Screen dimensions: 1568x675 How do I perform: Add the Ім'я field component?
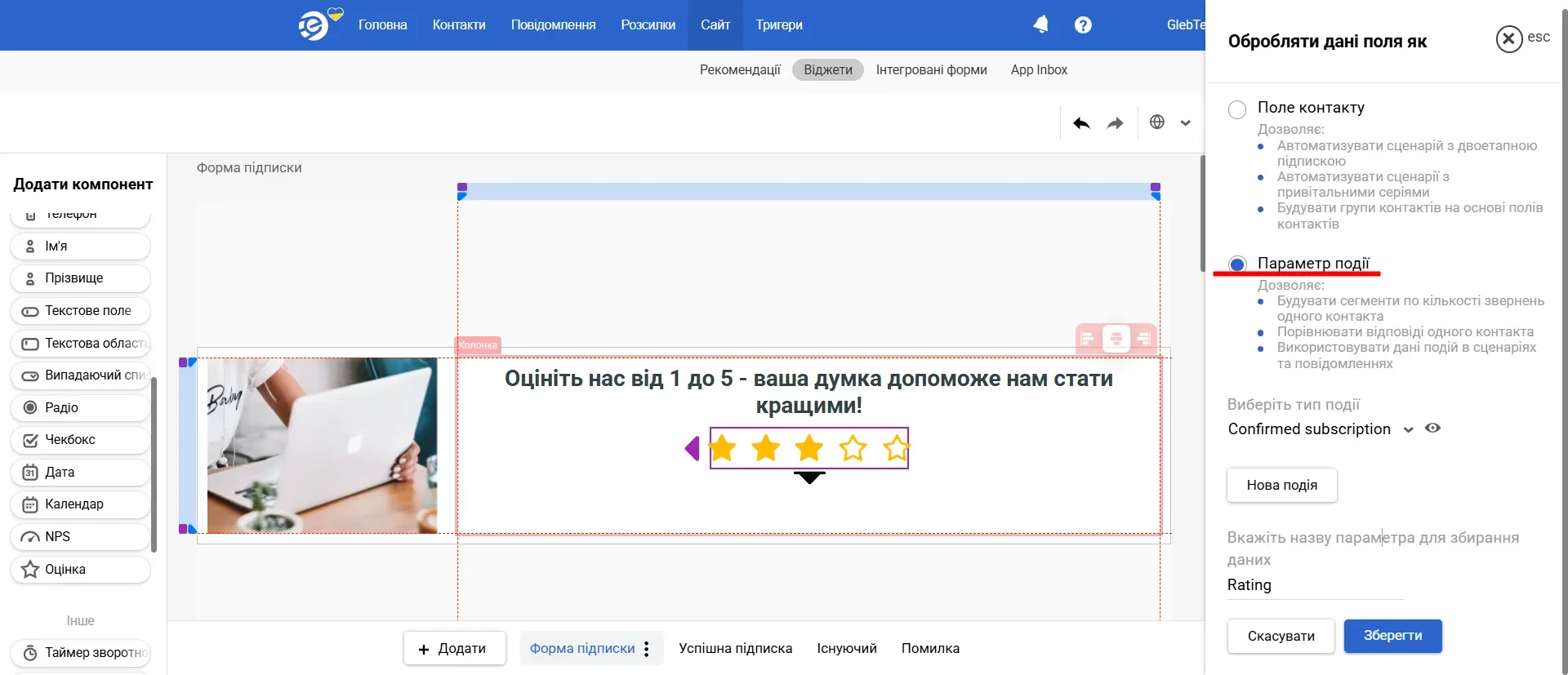pyautogui.click(x=80, y=246)
